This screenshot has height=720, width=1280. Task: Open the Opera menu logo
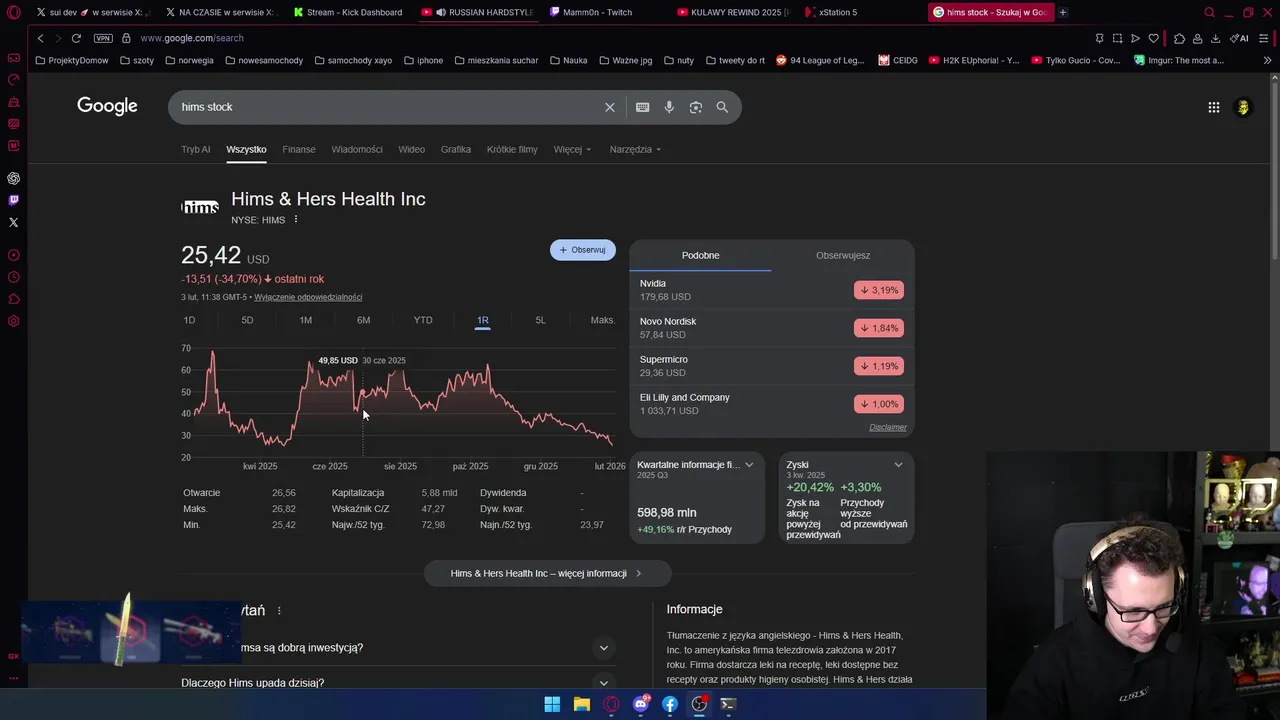click(x=13, y=12)
